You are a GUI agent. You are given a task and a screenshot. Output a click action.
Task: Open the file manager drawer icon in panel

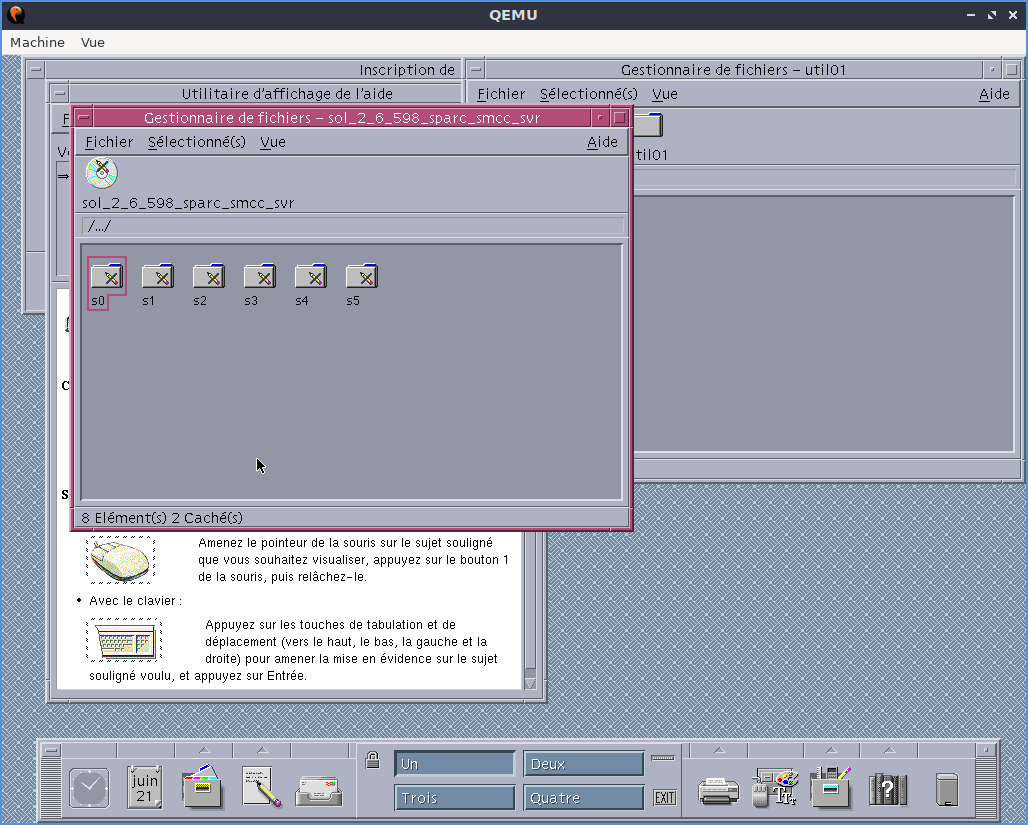point(203,786)
